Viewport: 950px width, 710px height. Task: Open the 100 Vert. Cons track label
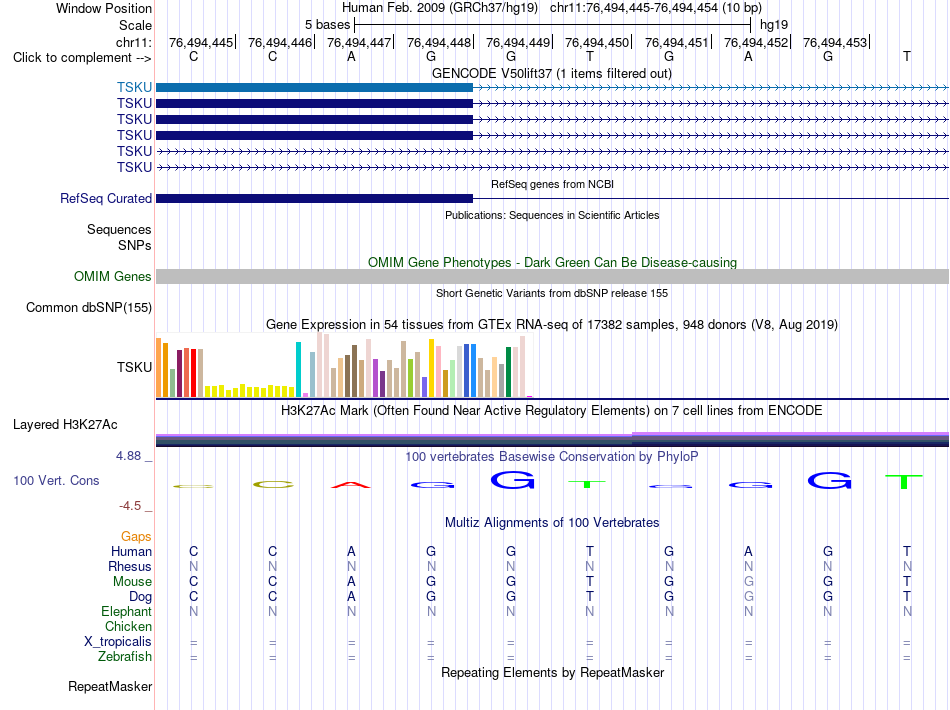tap(56, 480)
